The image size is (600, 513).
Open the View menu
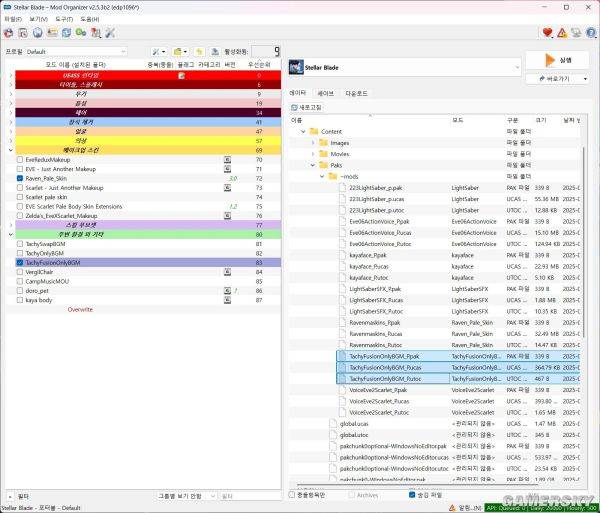click(38, 19)
